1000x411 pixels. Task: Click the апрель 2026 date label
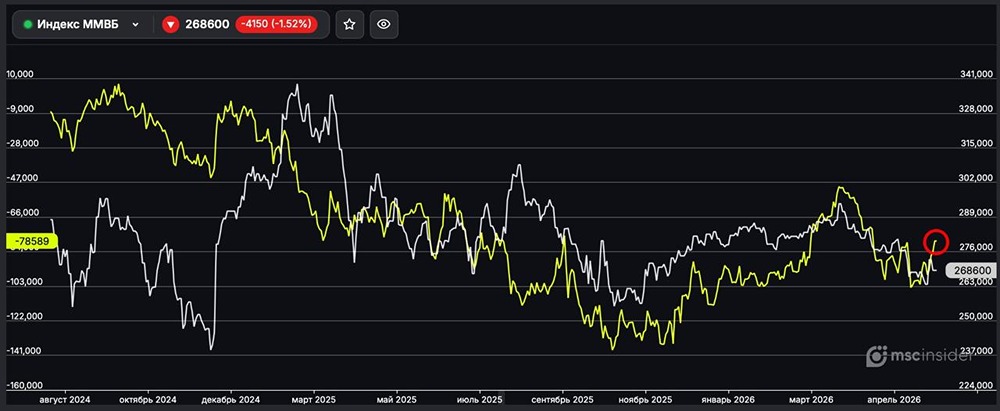(895, 399)
